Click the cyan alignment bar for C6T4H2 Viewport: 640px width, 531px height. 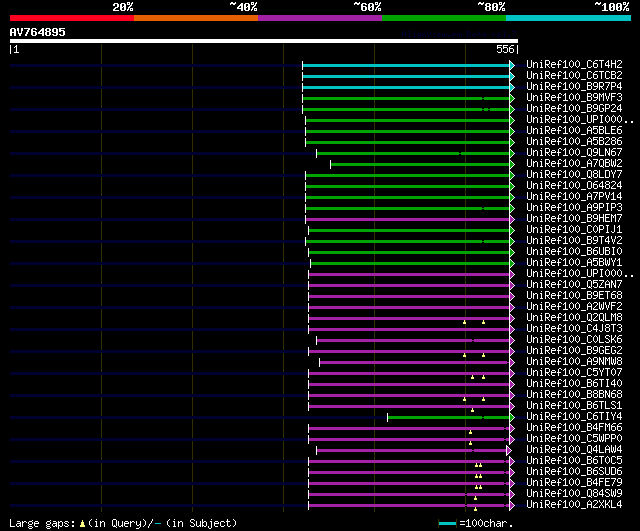406,65
